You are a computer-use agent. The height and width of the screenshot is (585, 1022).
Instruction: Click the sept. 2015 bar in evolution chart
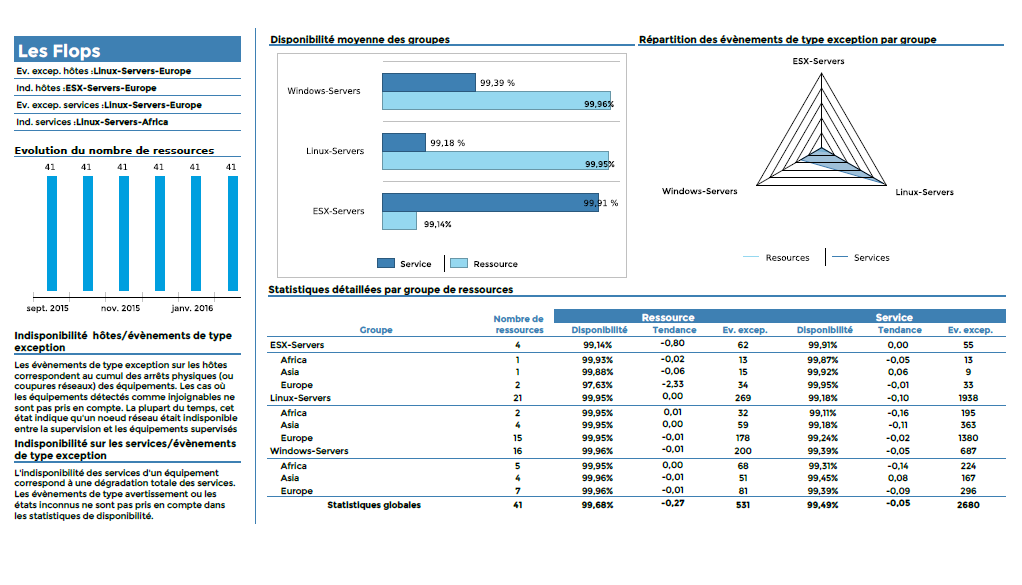(51, 233)
